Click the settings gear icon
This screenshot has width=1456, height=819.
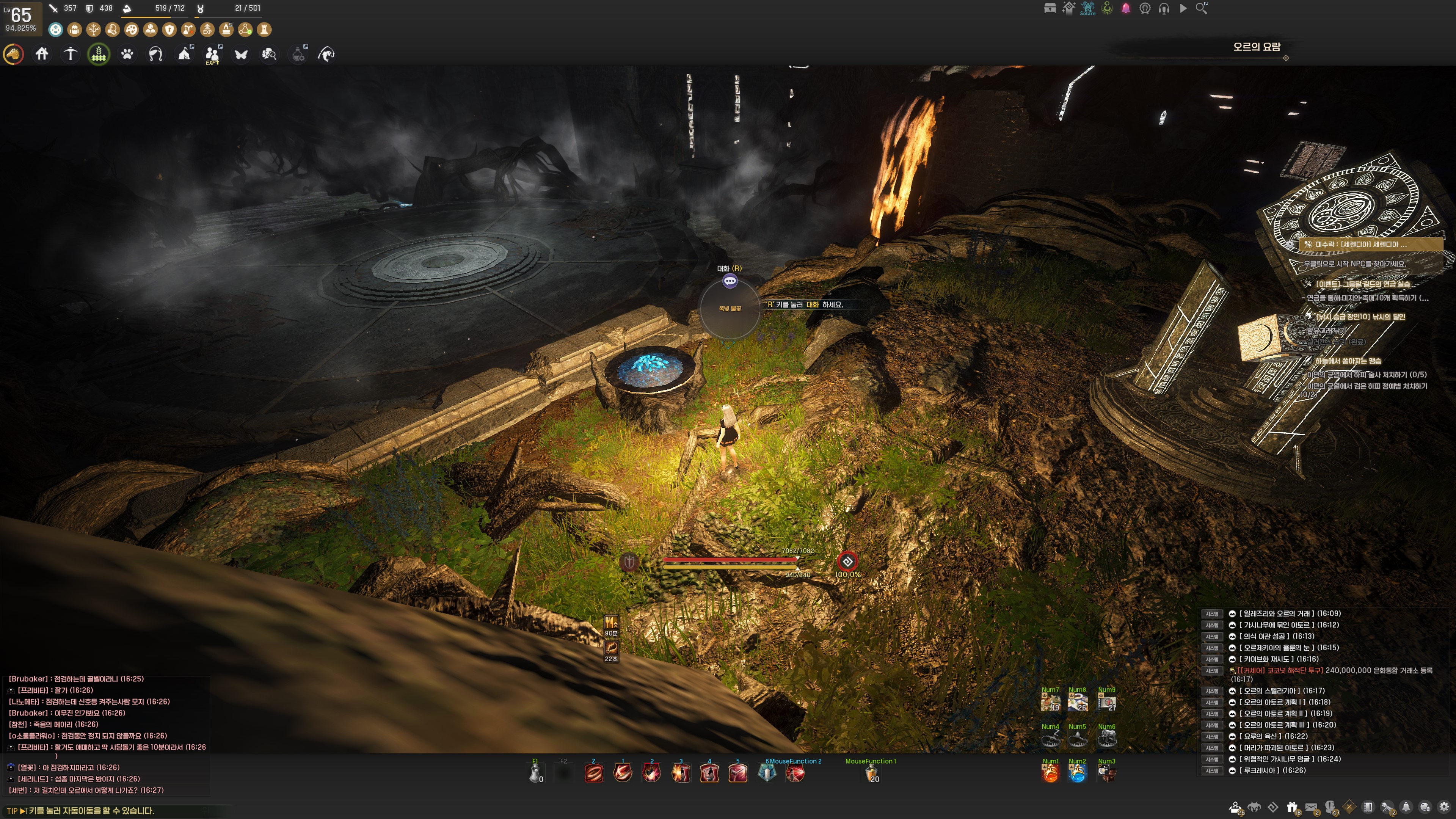[1444, 807]
